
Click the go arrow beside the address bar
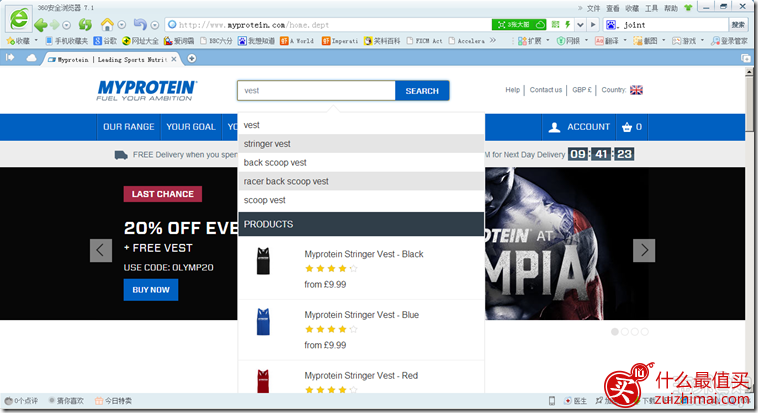(593, 25)
